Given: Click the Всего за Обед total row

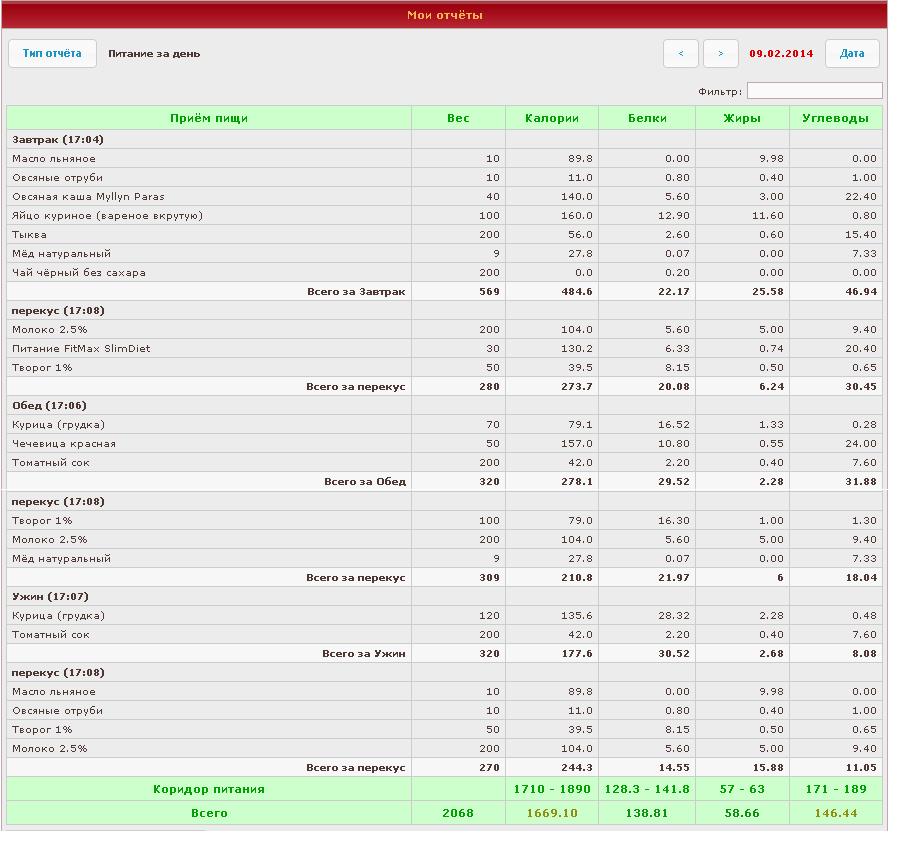Looking at the screenshot, I should [x=444, y=482].
